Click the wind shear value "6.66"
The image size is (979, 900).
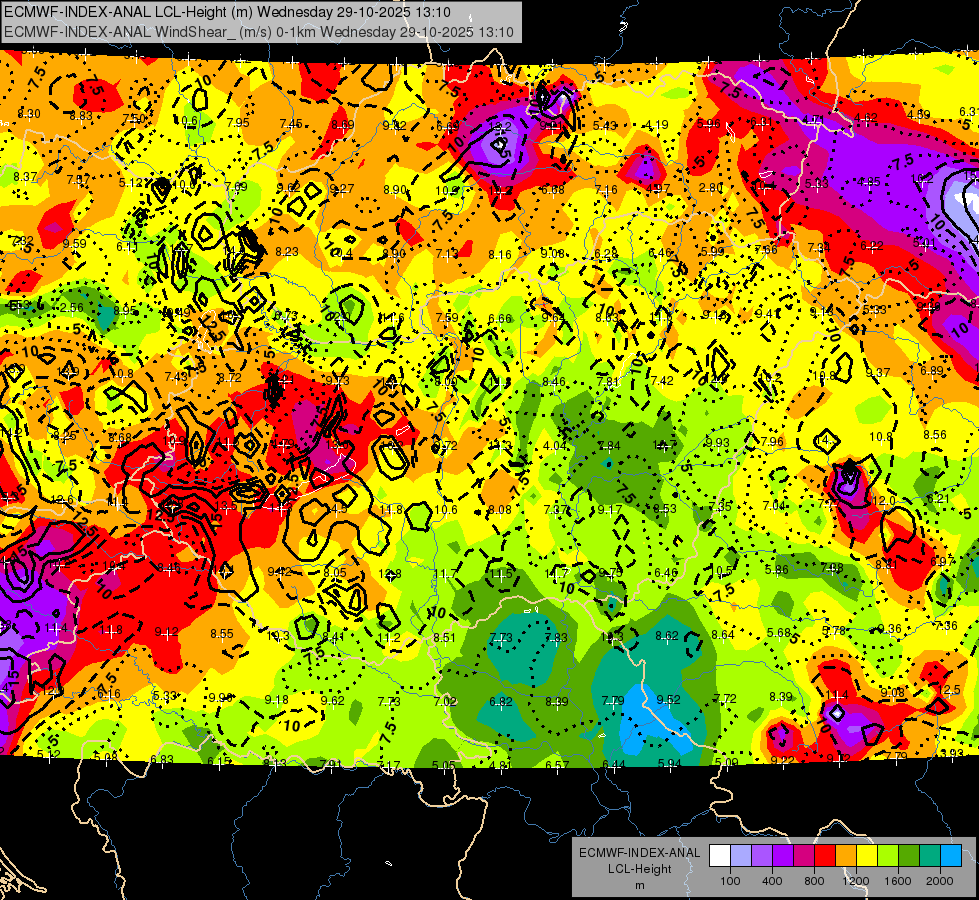499,319
